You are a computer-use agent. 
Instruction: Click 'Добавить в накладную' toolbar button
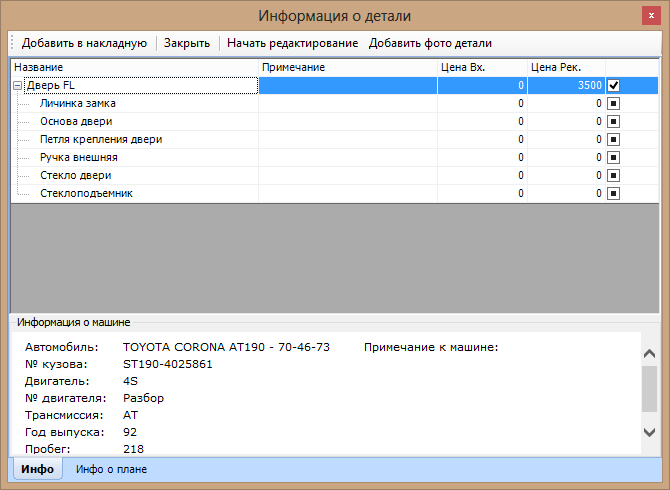point(84,43)
